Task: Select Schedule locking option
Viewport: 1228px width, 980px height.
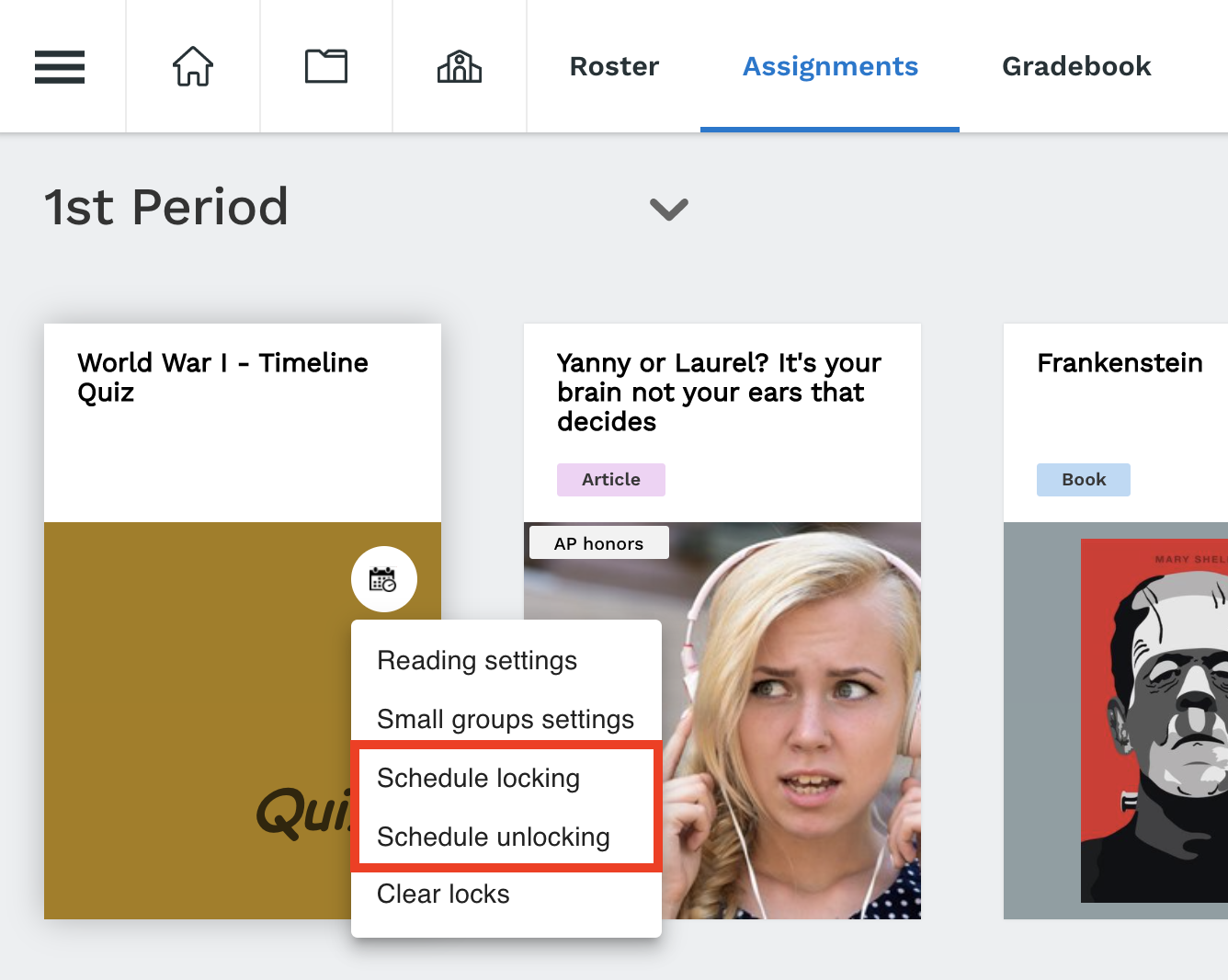Action: click(478, 778)
